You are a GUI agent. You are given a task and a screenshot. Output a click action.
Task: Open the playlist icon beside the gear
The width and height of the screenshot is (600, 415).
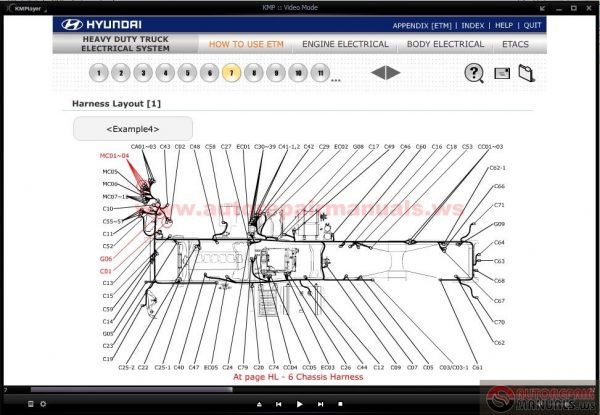[x=31, y=404]
